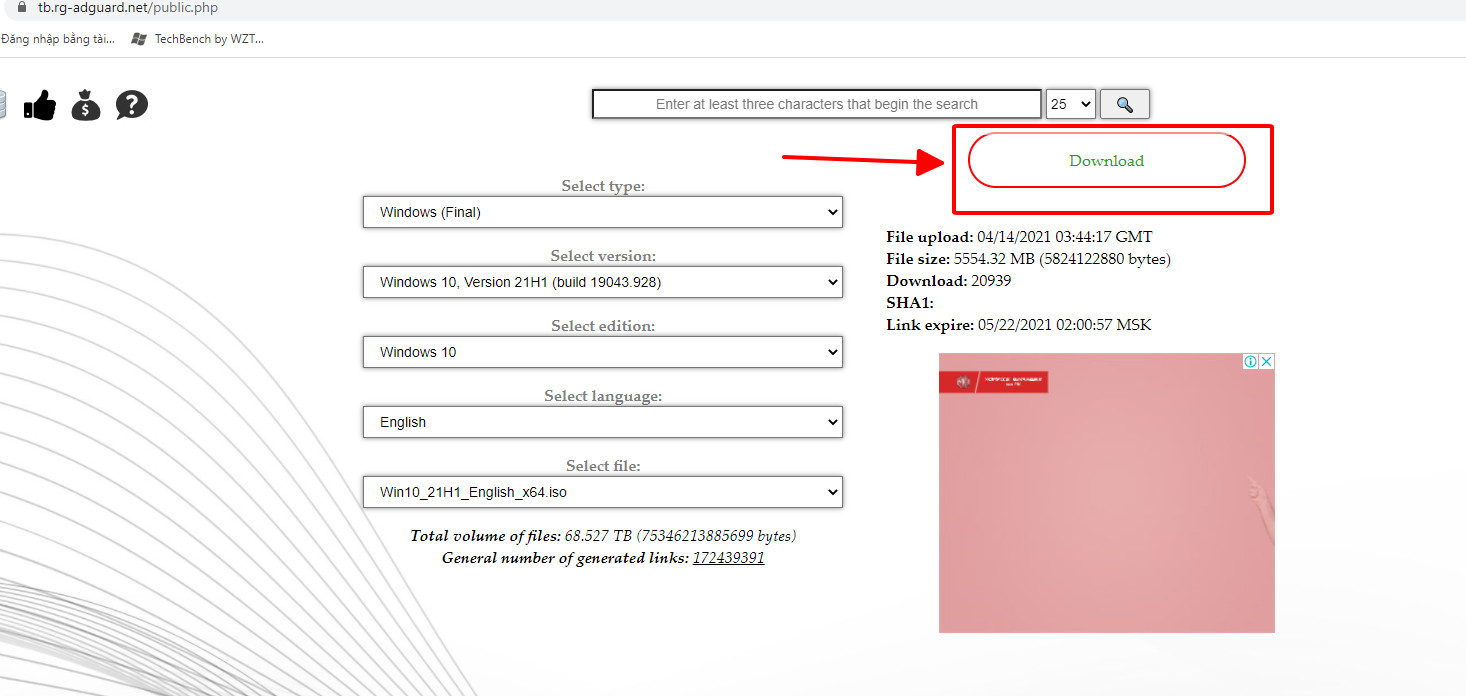
Task: Close the advertisement with its X icon
Action: [x=1266, y=361]
